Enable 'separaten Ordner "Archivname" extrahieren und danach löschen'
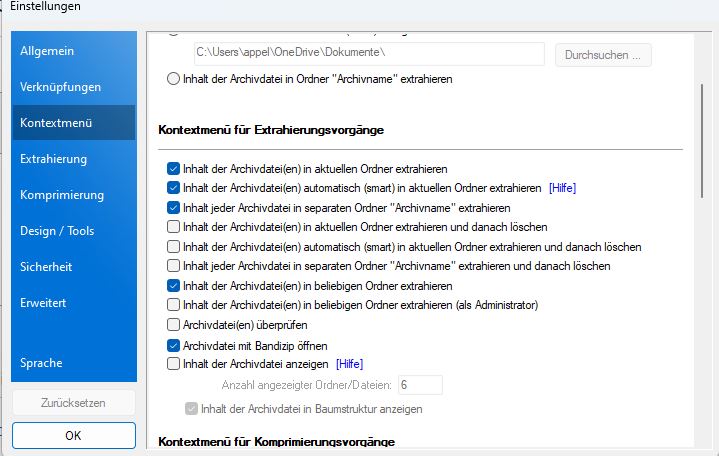 173,266
